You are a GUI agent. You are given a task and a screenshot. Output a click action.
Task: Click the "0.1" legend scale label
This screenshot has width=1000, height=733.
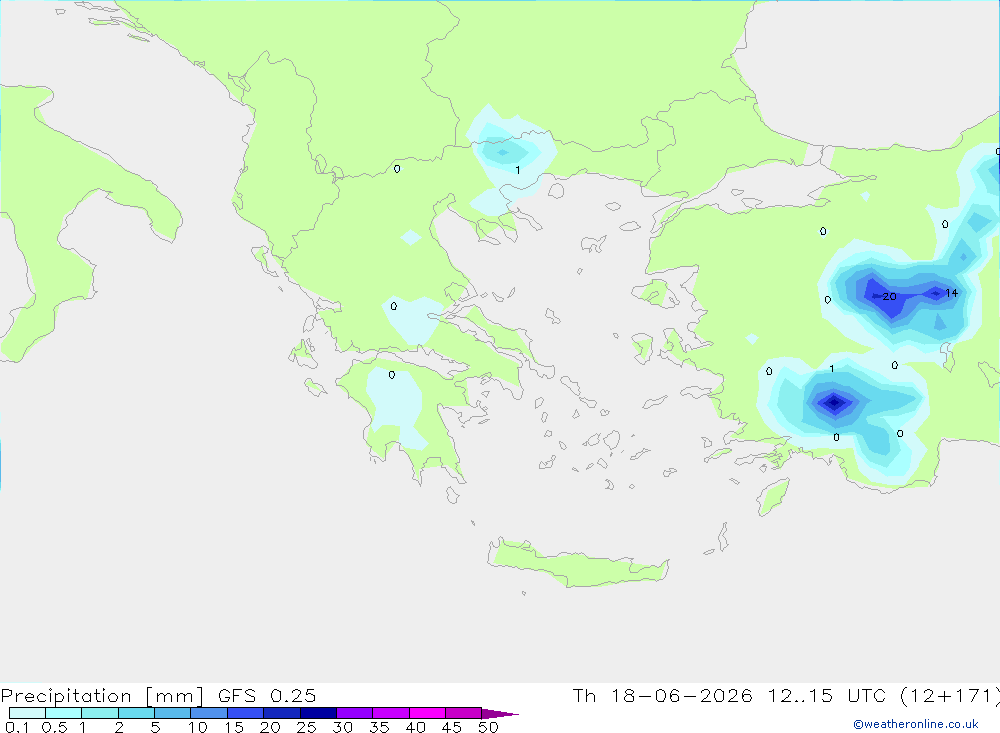point(17,727)
